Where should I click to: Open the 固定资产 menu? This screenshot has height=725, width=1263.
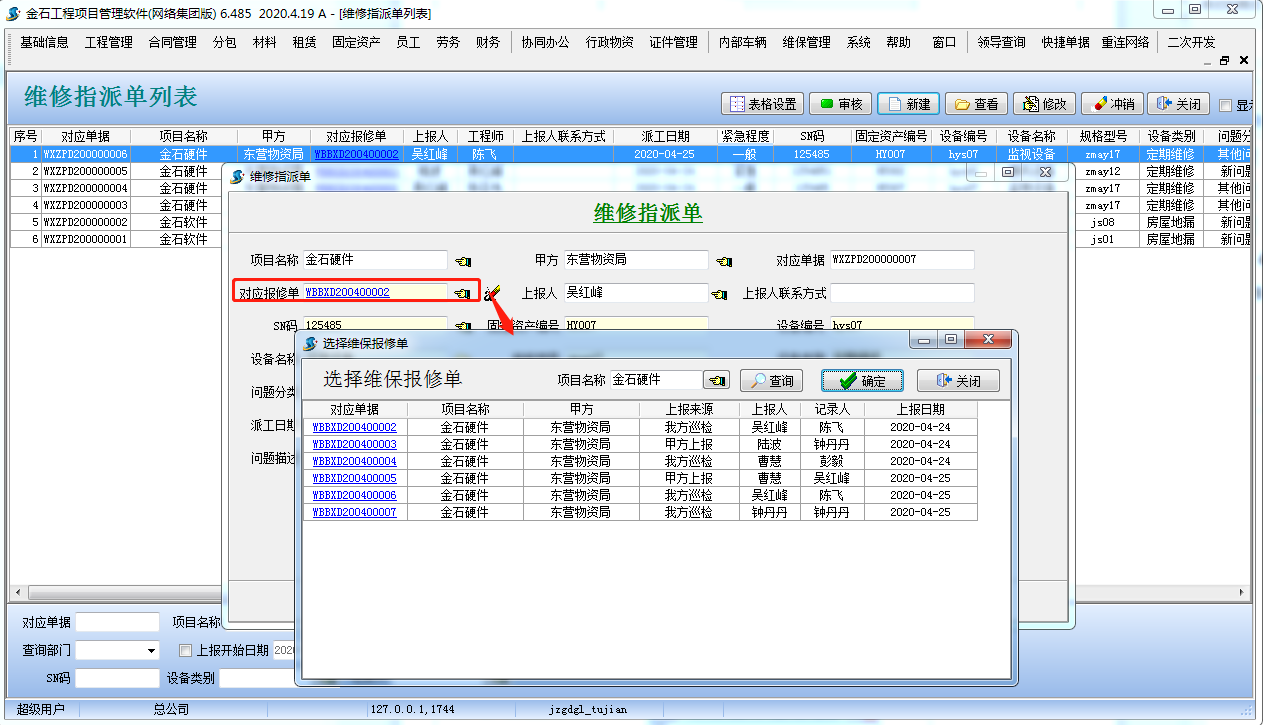356,42
